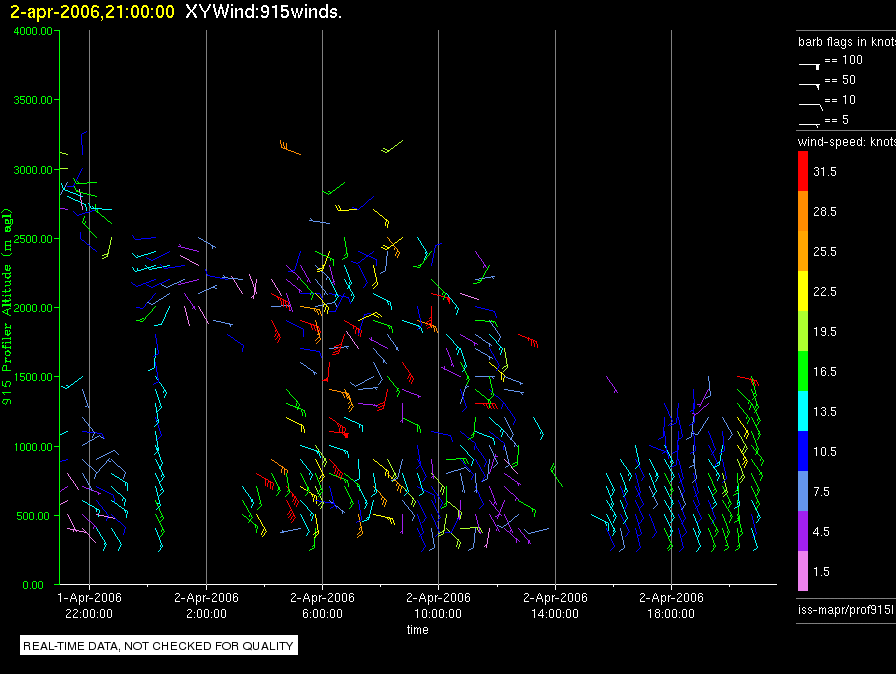Click the 2000.00 altitude axis label
The image size is (896, 674).
point(33,308)
